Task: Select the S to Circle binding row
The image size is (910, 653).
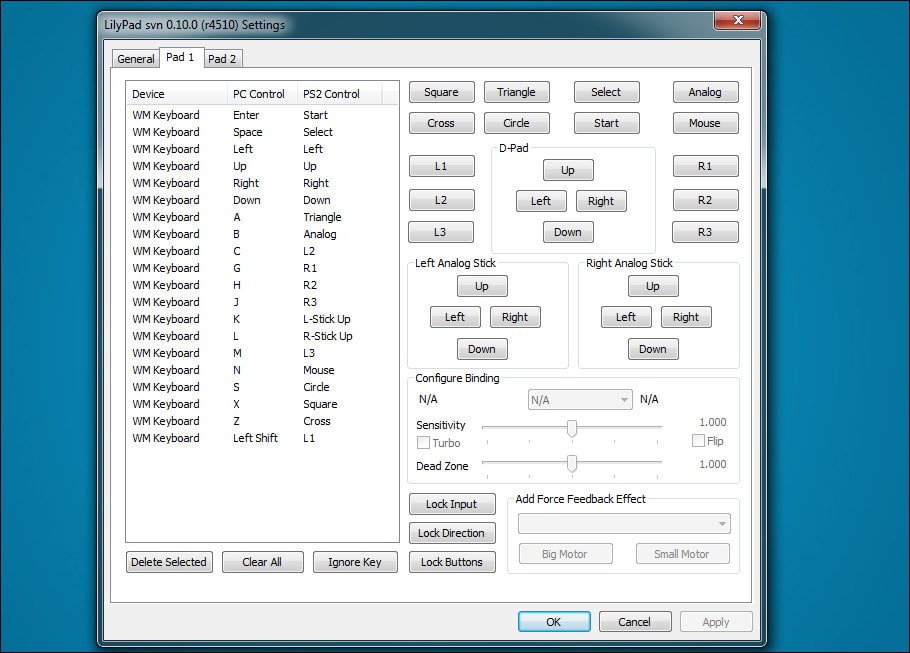Action: [262, 387]
